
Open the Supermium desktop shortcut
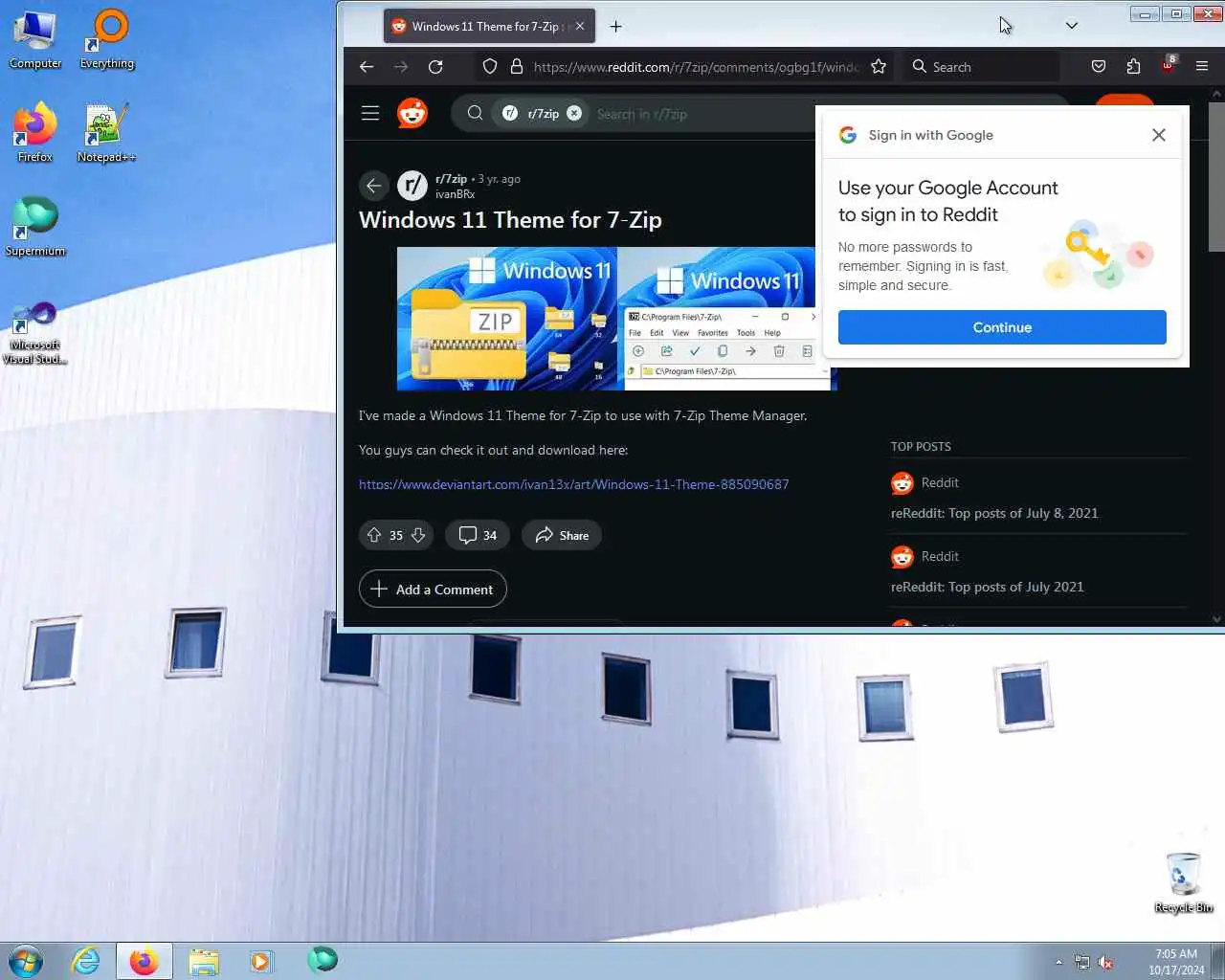click(35, 227)
